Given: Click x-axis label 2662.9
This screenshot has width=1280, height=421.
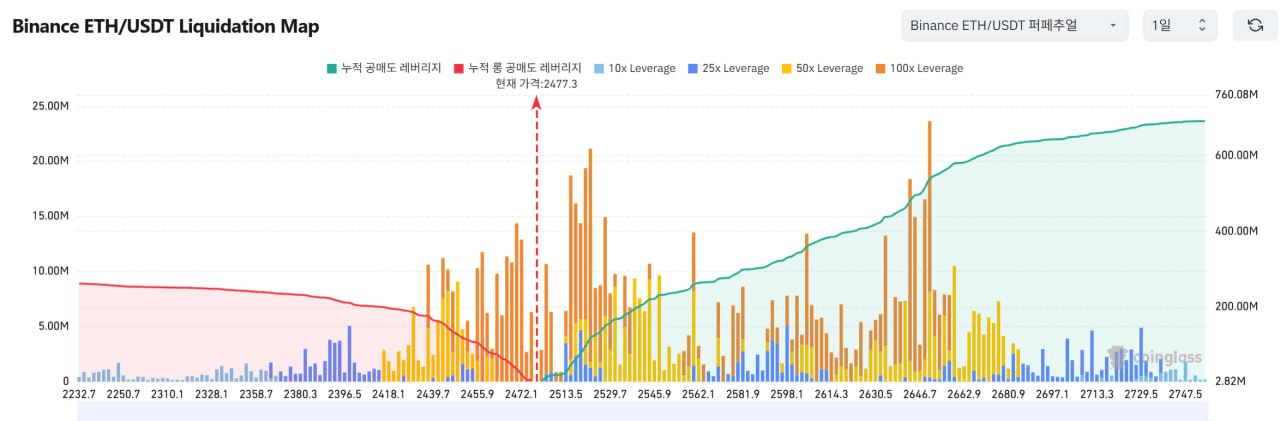Looking at the screenshot, I should pos(963,394).
